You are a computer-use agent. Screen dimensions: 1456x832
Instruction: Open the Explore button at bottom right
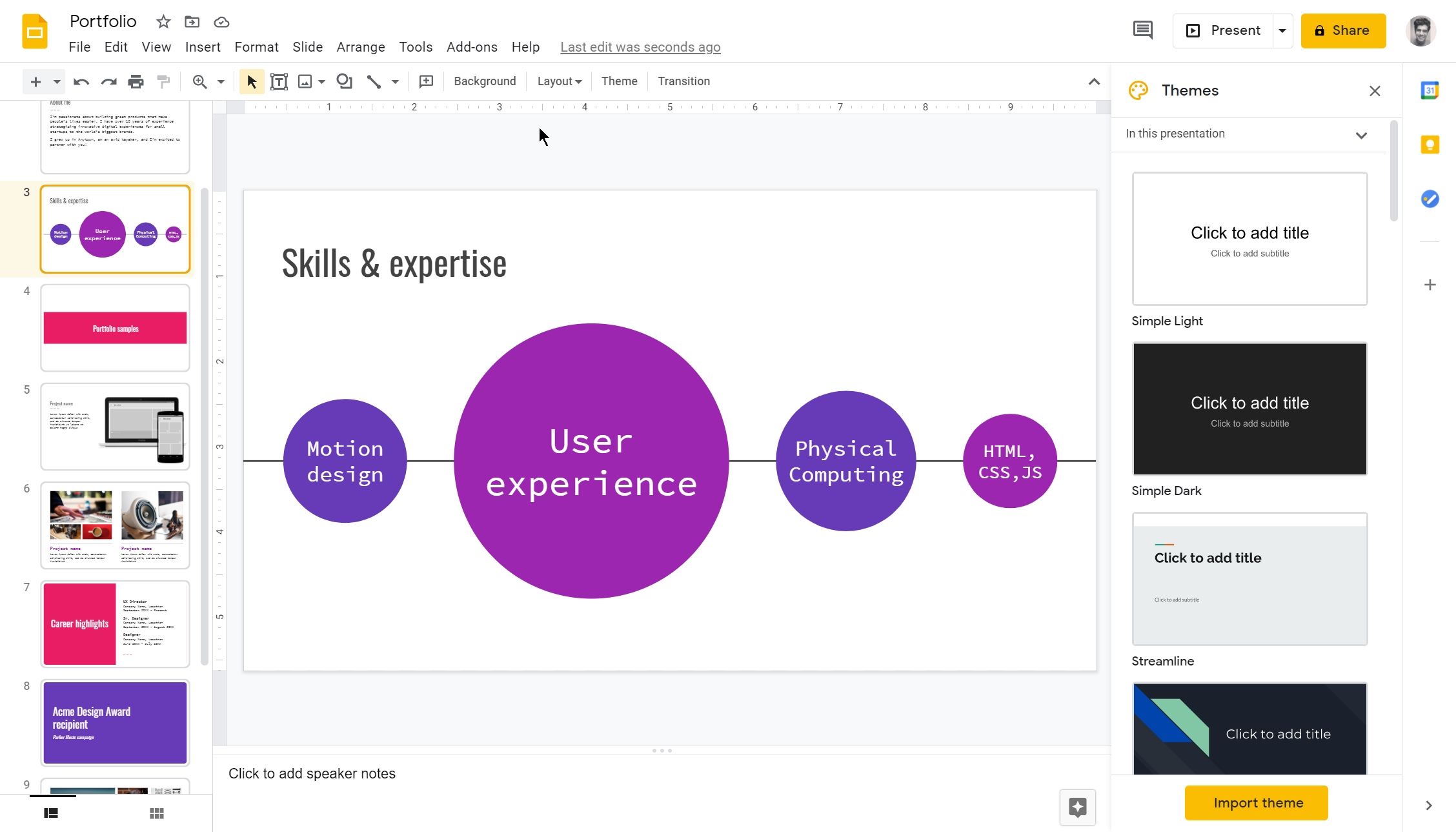(x=1077, y=807)
